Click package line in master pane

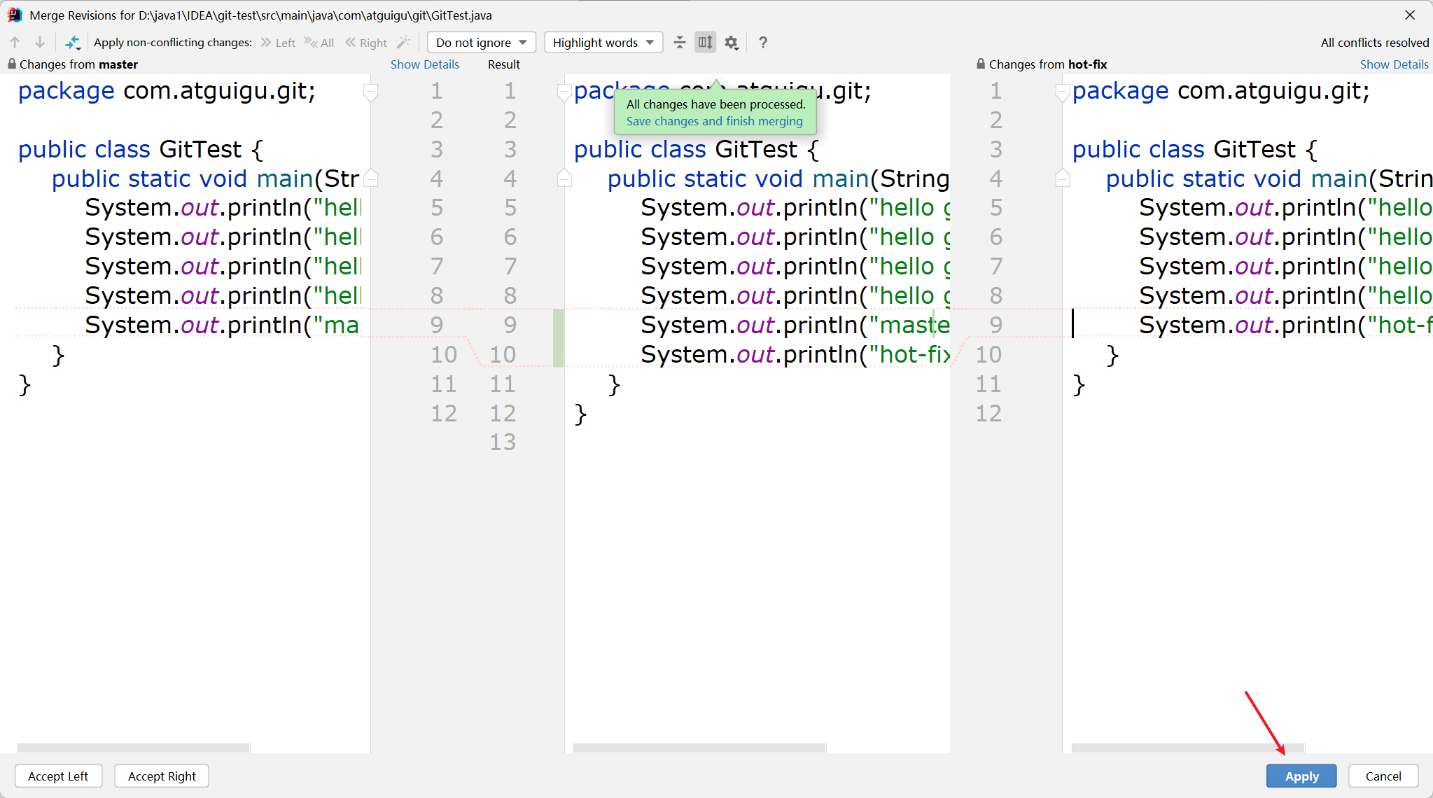(167, 91)
